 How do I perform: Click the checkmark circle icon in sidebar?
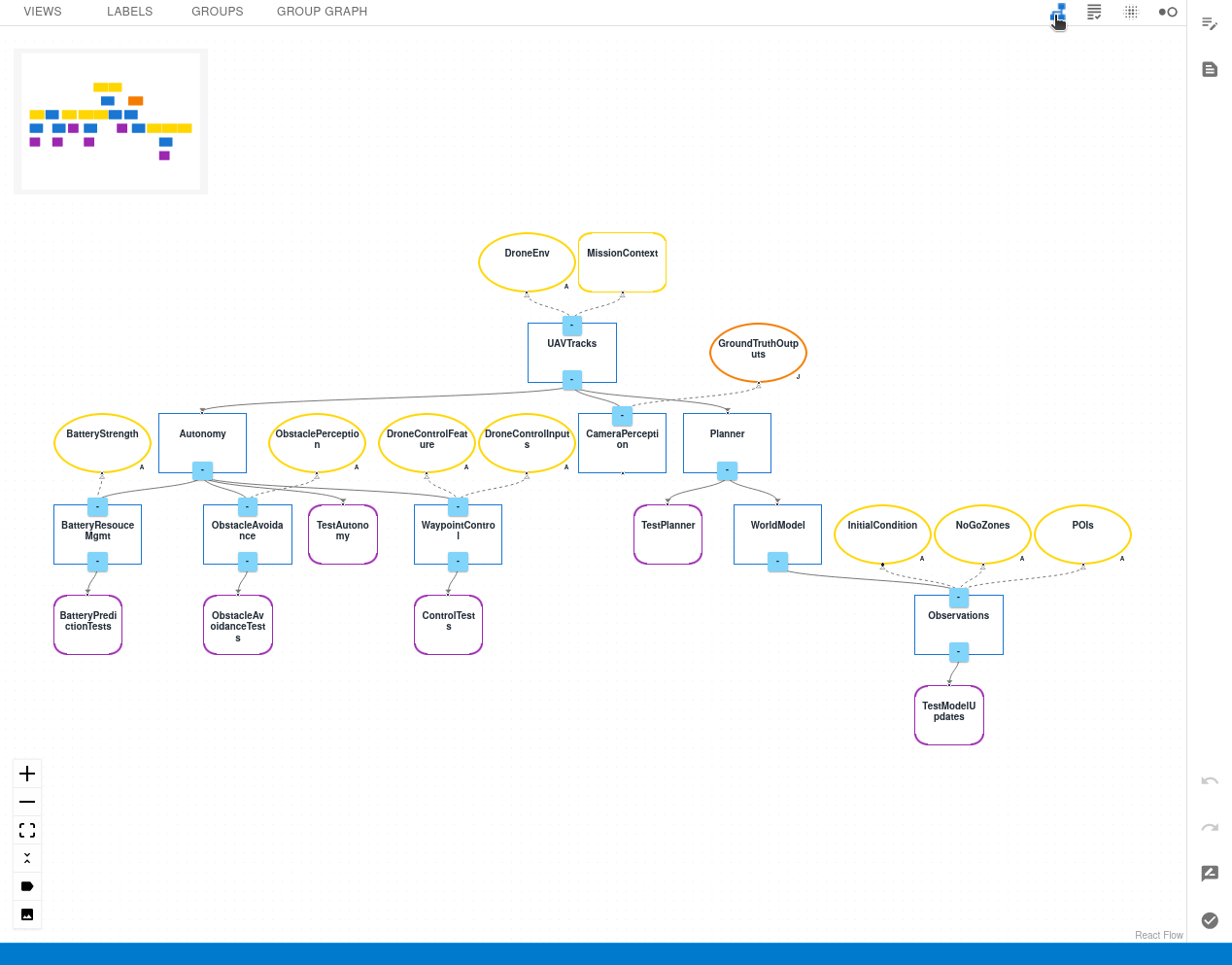[1210, 920]
